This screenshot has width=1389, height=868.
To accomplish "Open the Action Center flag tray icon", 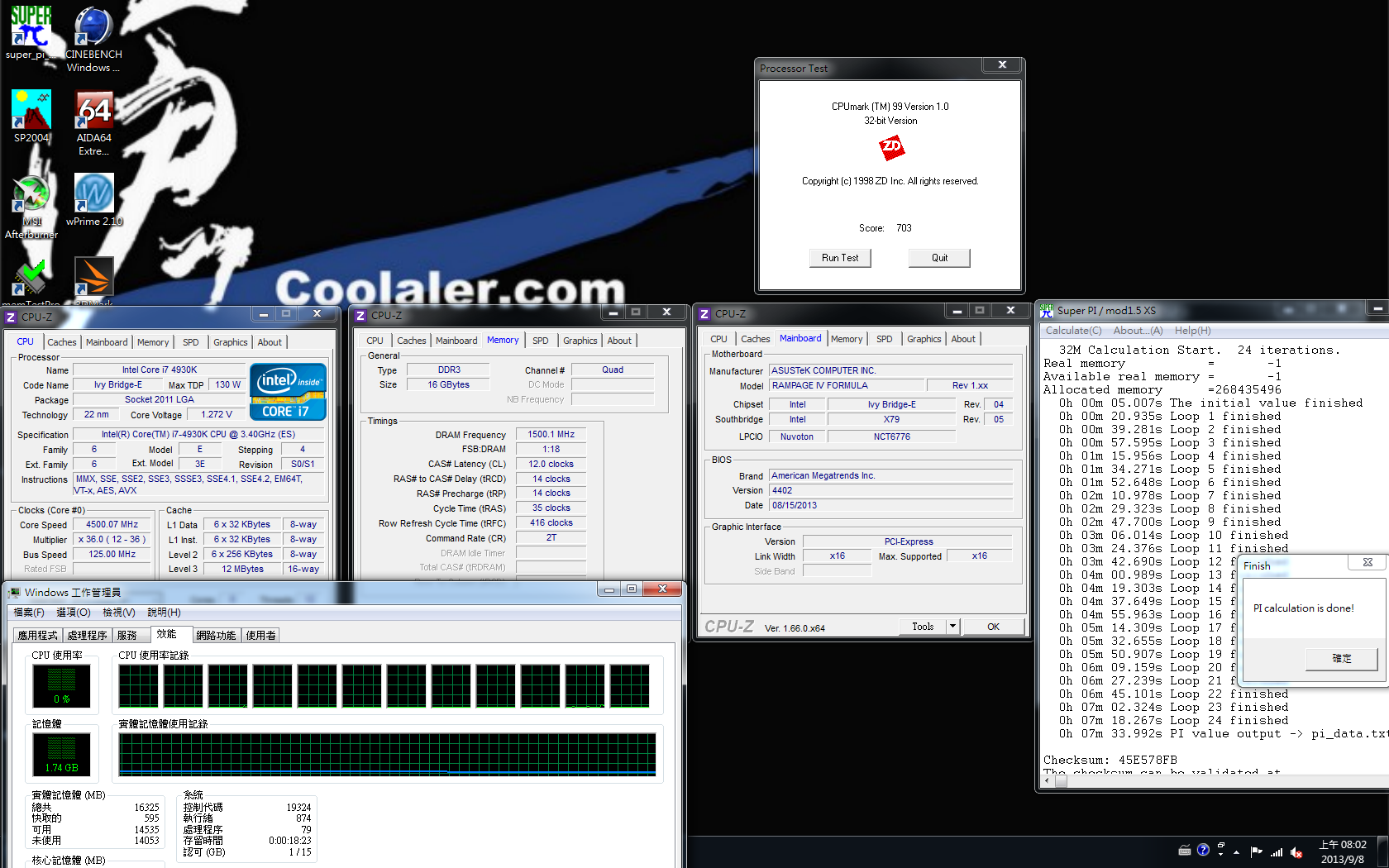I will 1257,851.
